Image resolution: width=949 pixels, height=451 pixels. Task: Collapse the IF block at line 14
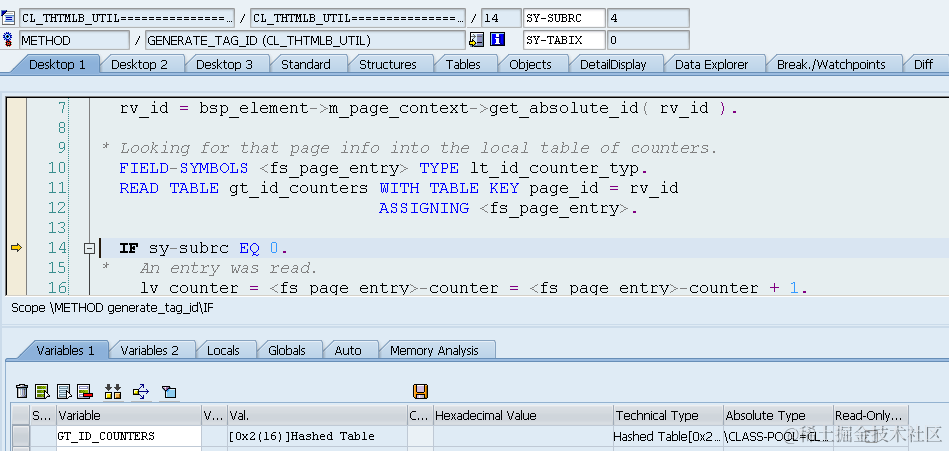point(90,248)
